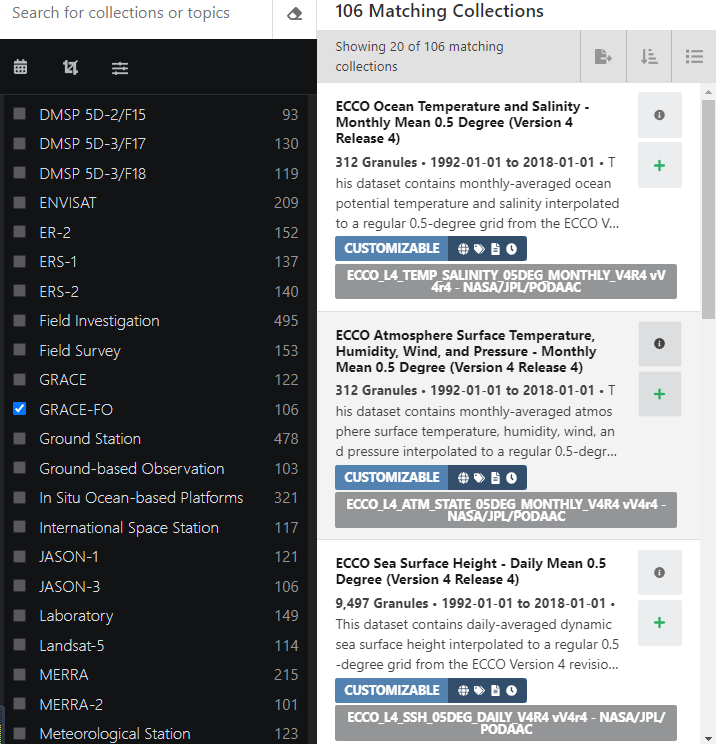Select the ERS-2 platform label
716x744 pixels.
59,291
